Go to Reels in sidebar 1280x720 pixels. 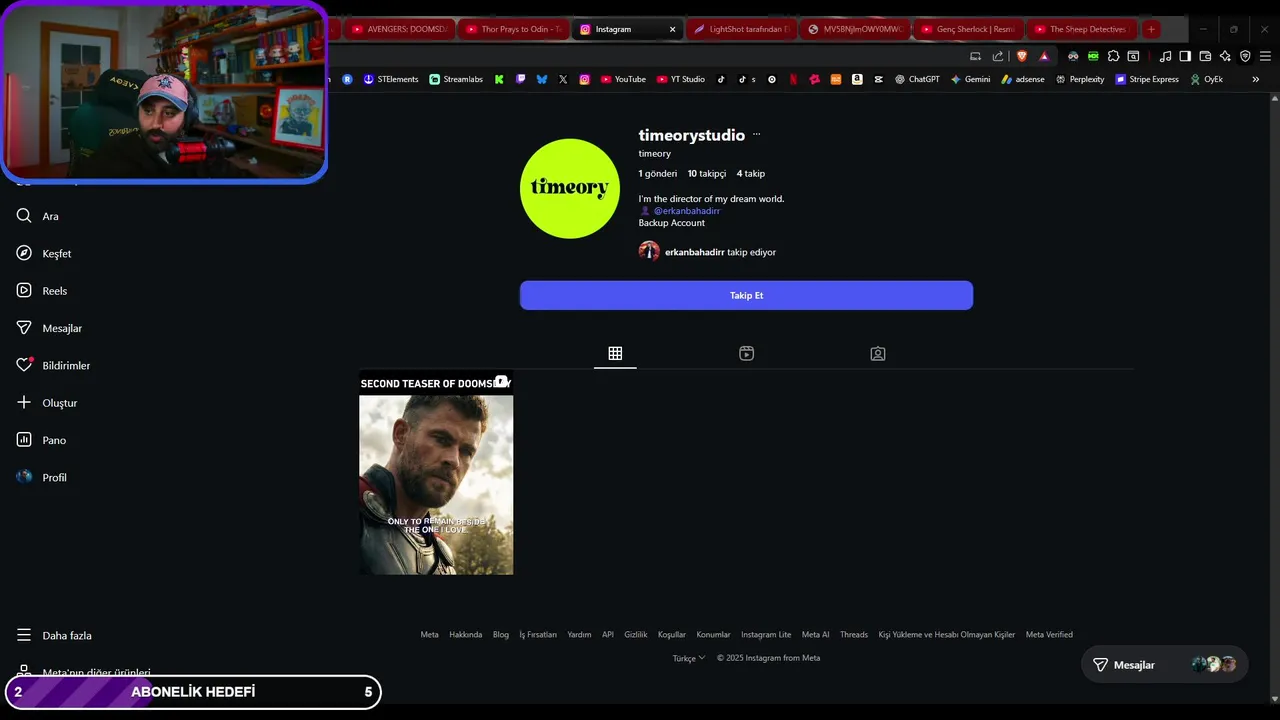point(41,291)
